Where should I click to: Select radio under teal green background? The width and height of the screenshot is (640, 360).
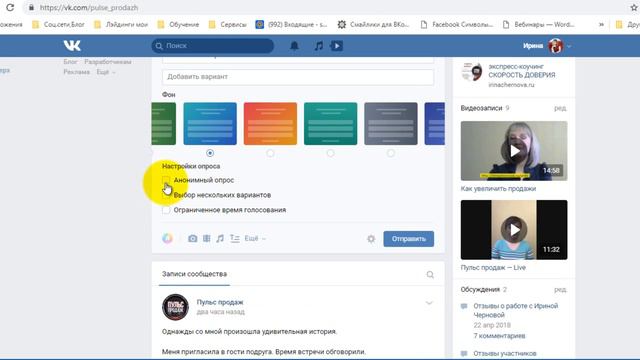(331, 153)
